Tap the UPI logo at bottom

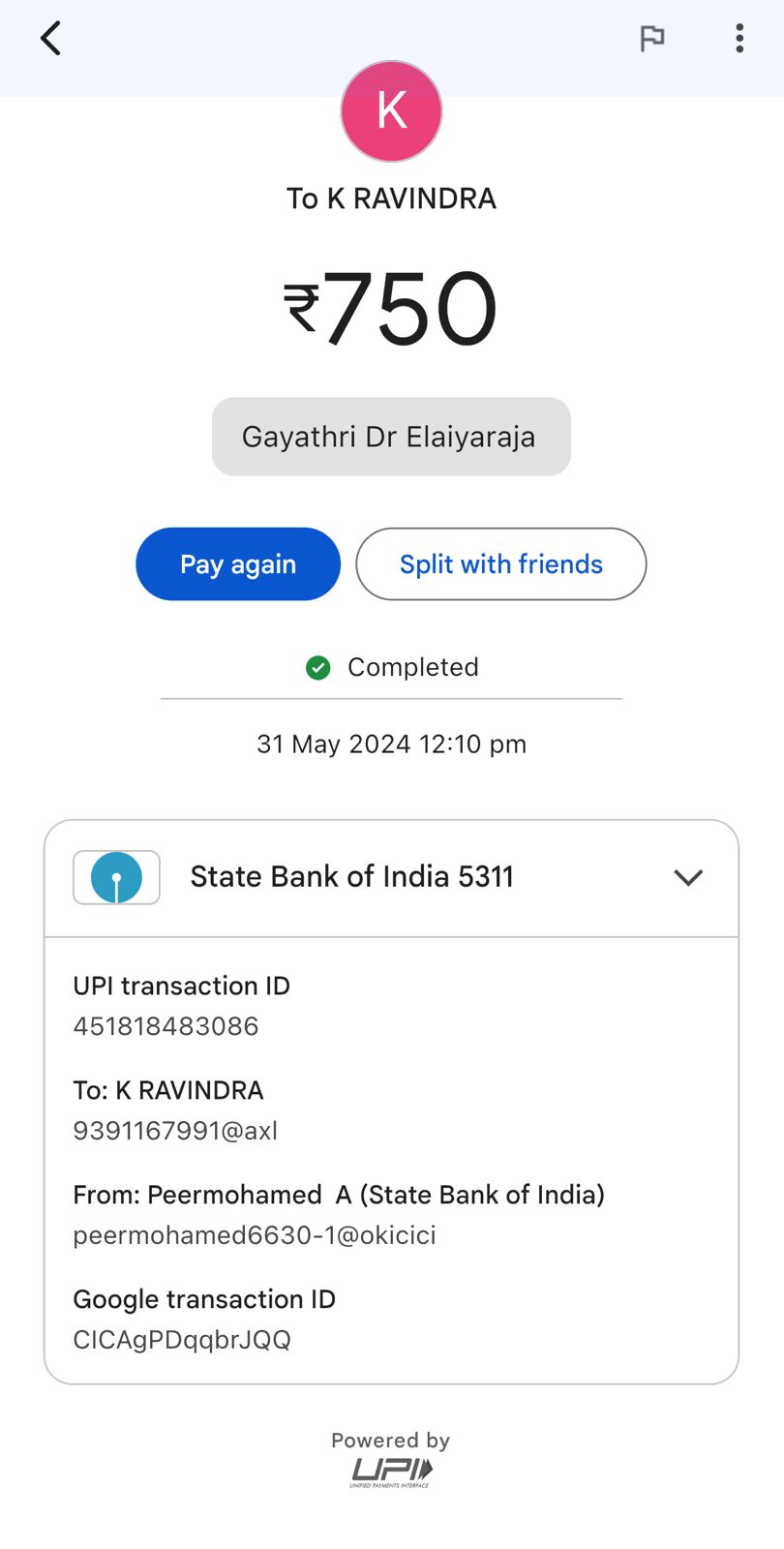(391, 1471)
